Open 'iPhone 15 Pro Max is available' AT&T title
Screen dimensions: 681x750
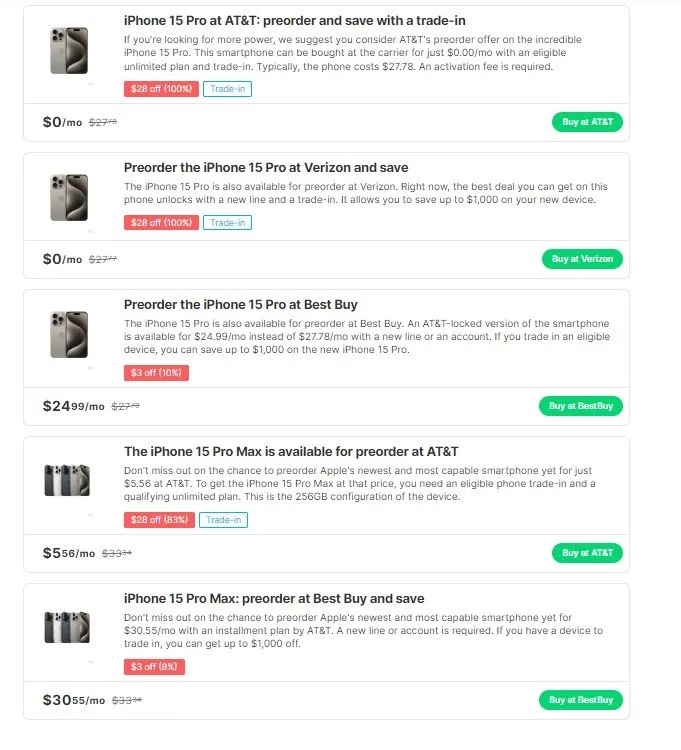[291, 451]
